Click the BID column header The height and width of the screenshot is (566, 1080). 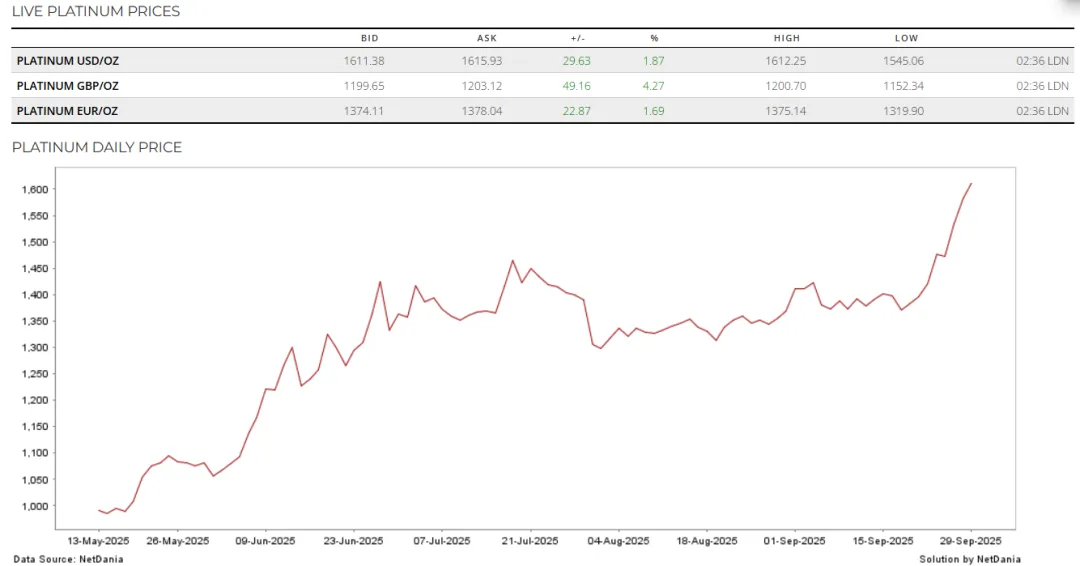(370, 39)
